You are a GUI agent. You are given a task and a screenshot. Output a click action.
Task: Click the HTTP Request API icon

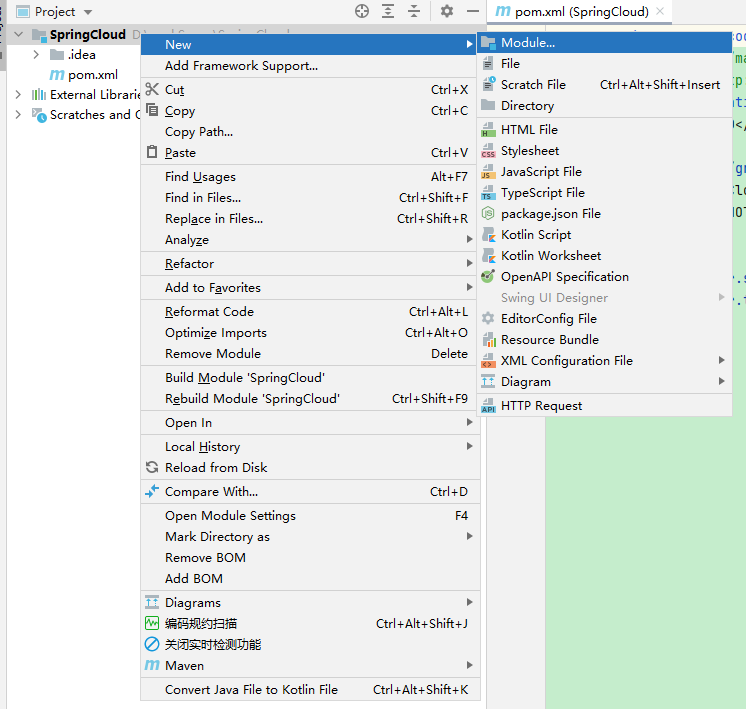coord(488,405)
